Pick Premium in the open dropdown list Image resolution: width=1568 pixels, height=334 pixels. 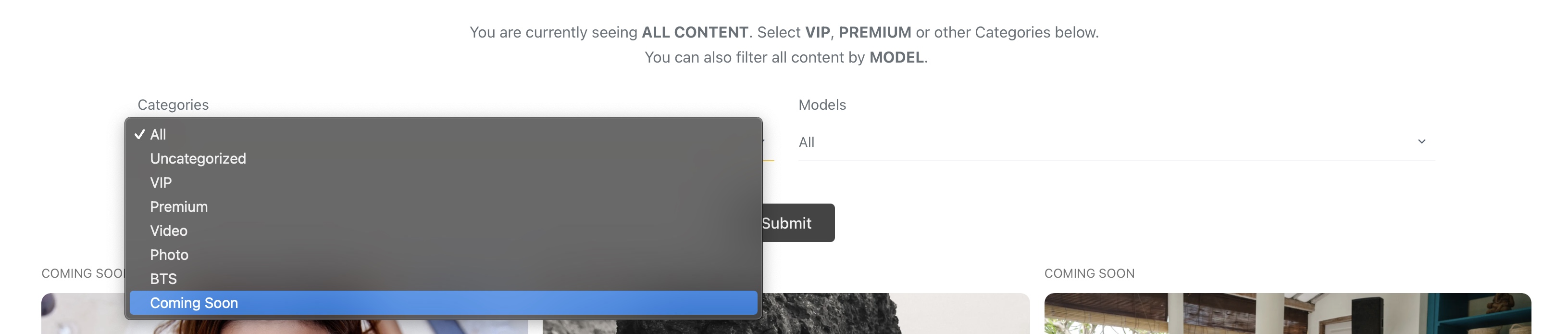178,206
